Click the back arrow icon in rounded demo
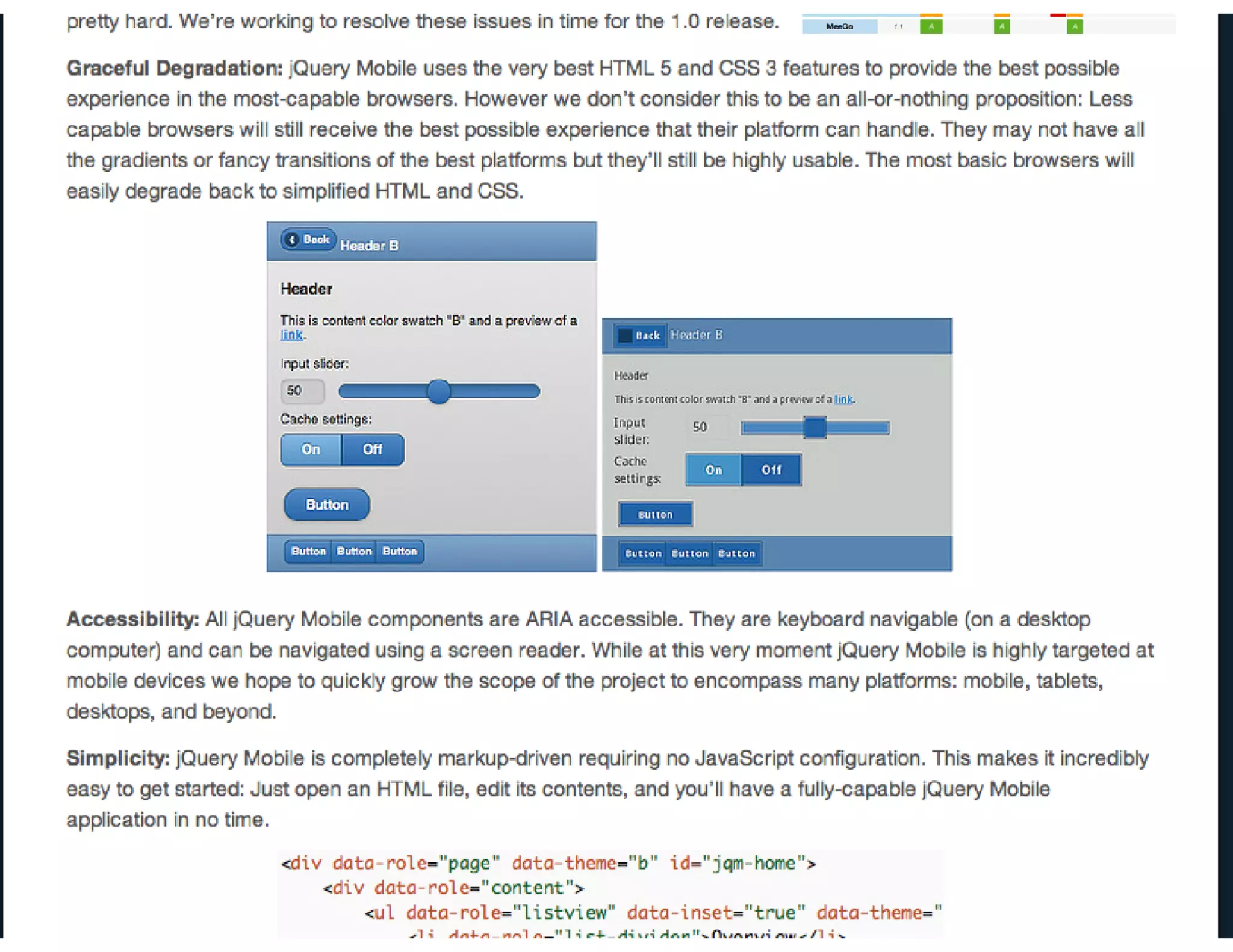The width and height of the screenshot is (1233, 952). [292, 240]
